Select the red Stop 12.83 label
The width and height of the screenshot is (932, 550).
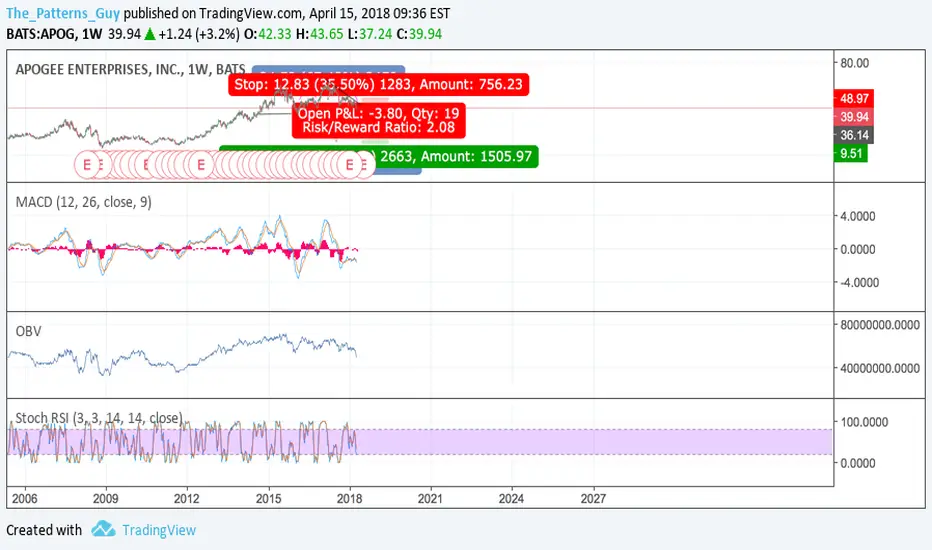(x=378, y=84)
